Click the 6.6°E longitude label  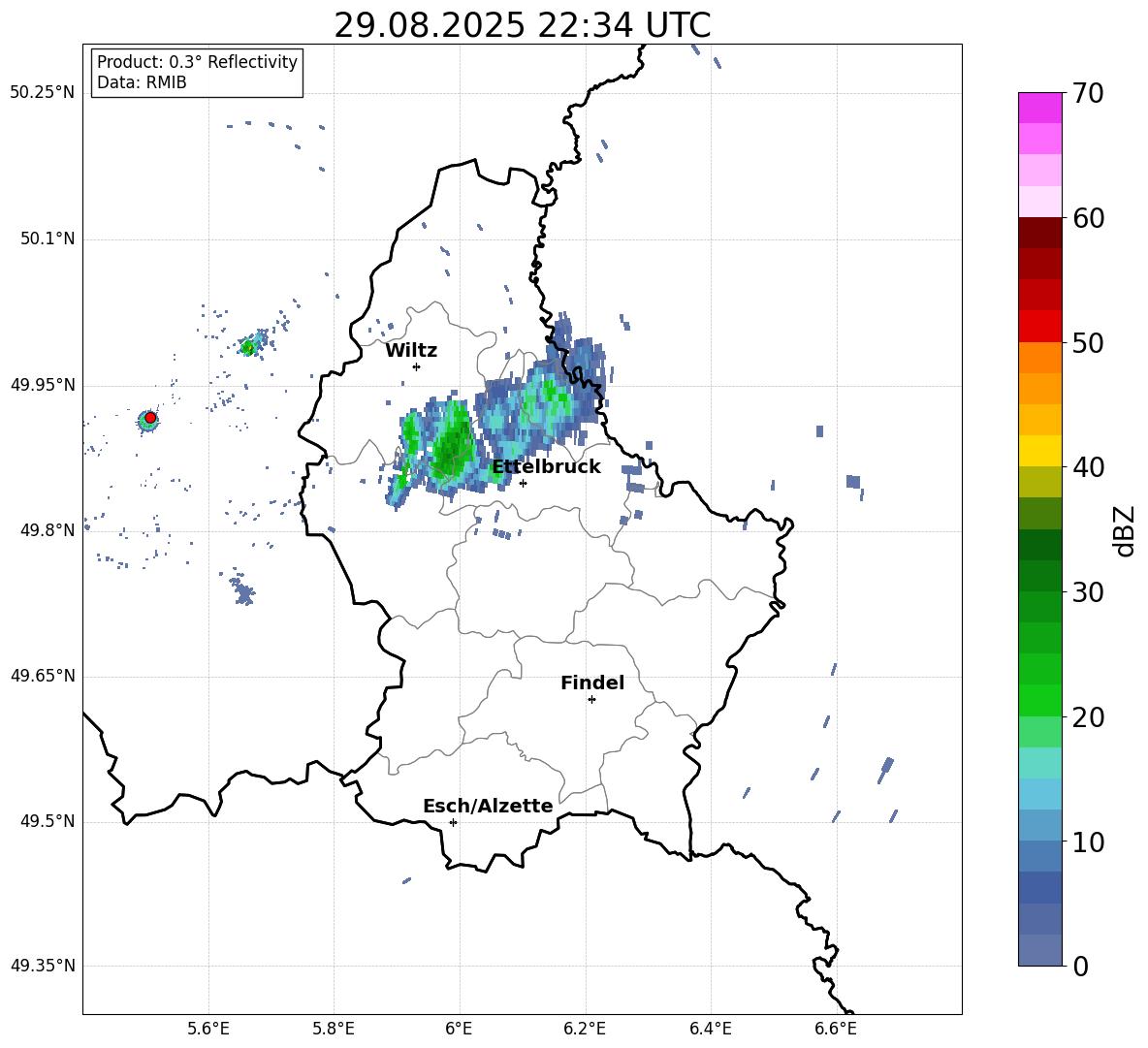pos(836,1029)
